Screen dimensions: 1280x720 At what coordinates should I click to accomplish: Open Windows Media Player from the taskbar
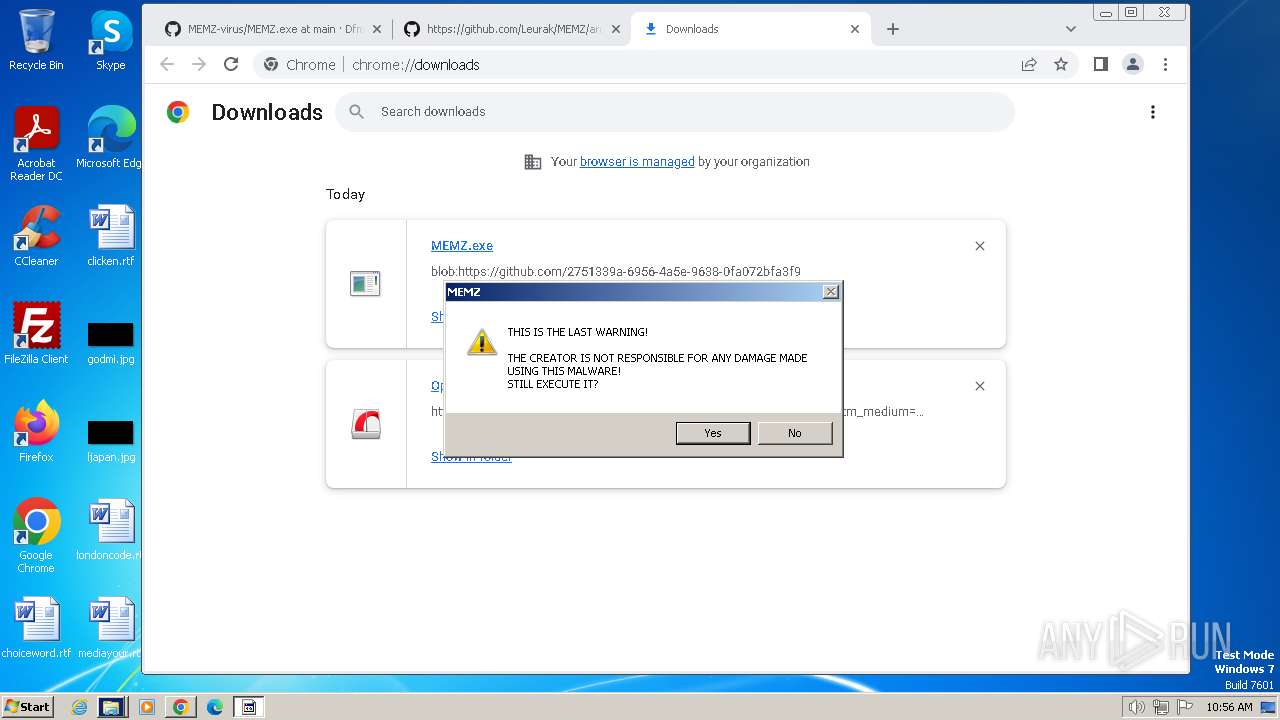pos(146,707)
